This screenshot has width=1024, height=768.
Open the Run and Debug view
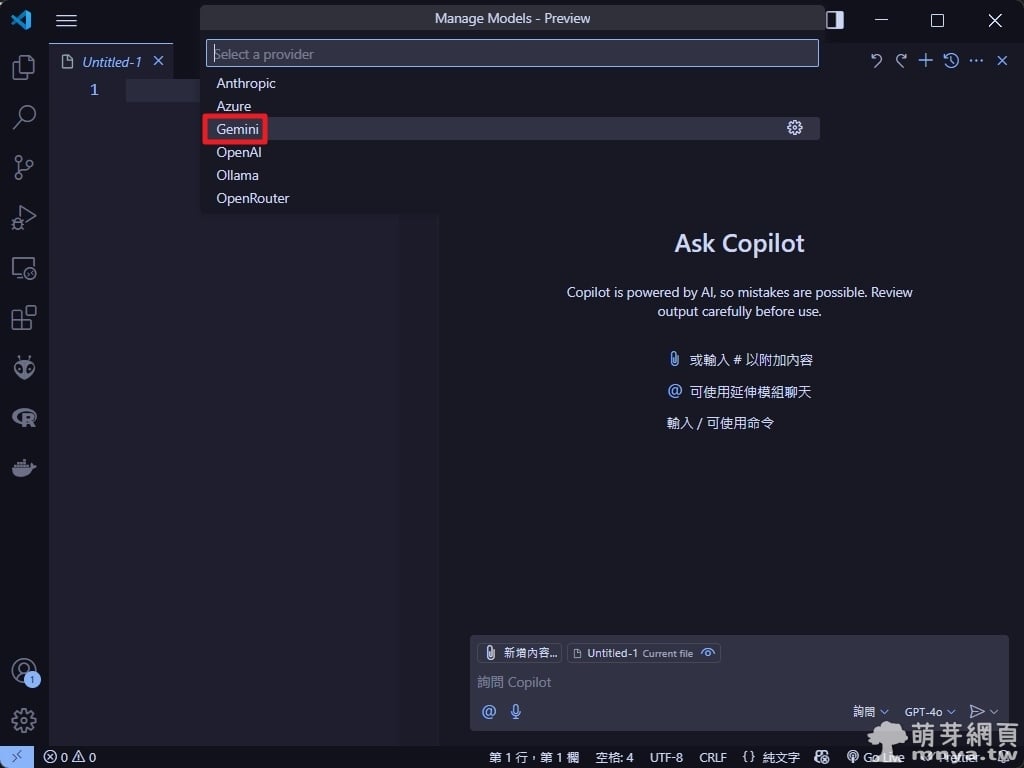pos(24,217)
